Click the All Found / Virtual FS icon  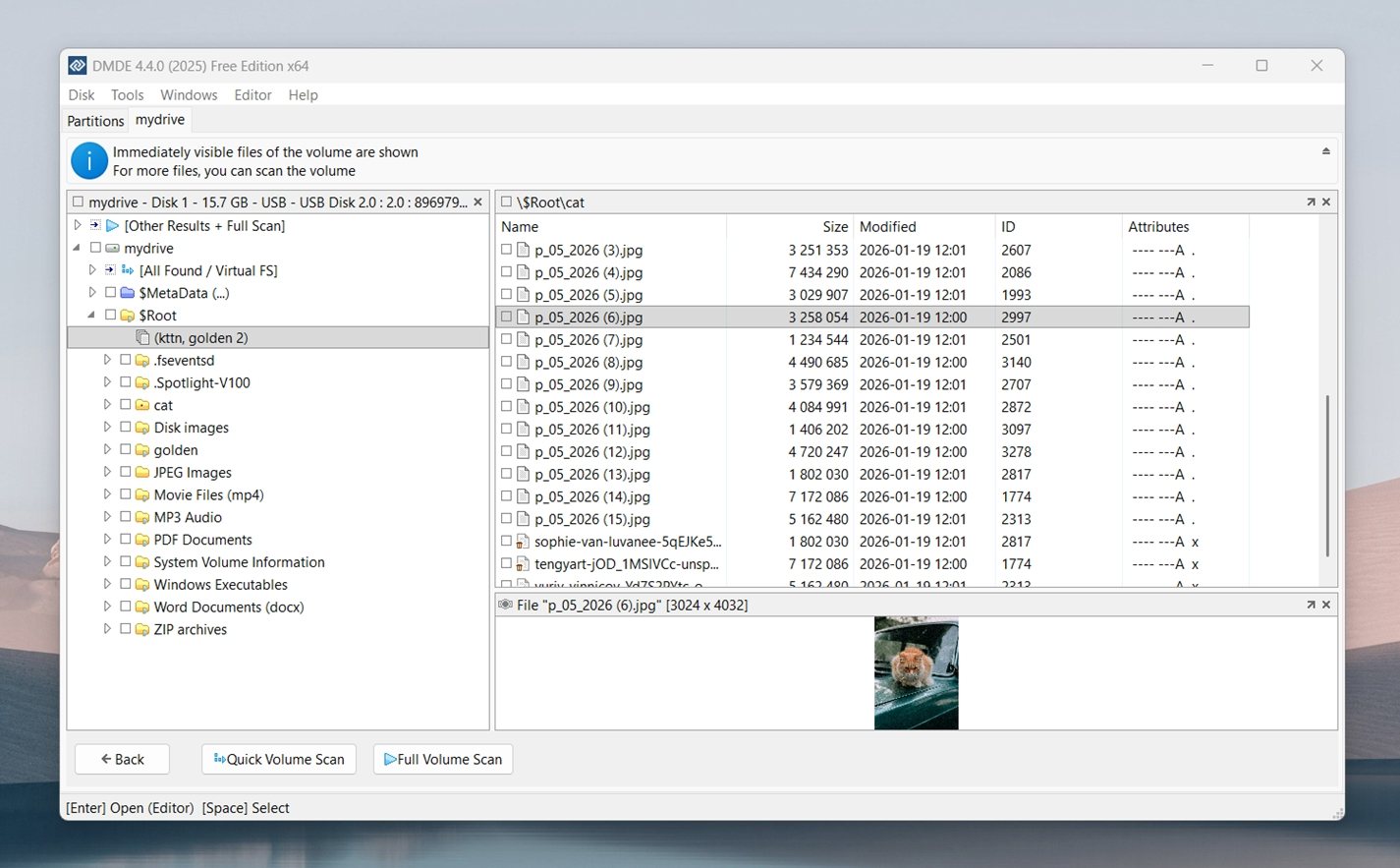pyautogui.click(x=128, y=270)
